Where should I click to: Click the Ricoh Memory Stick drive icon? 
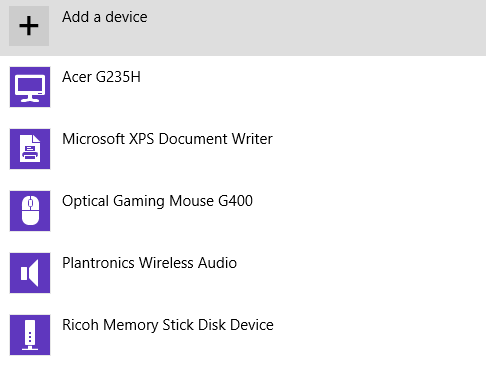[x=30, y=335]
